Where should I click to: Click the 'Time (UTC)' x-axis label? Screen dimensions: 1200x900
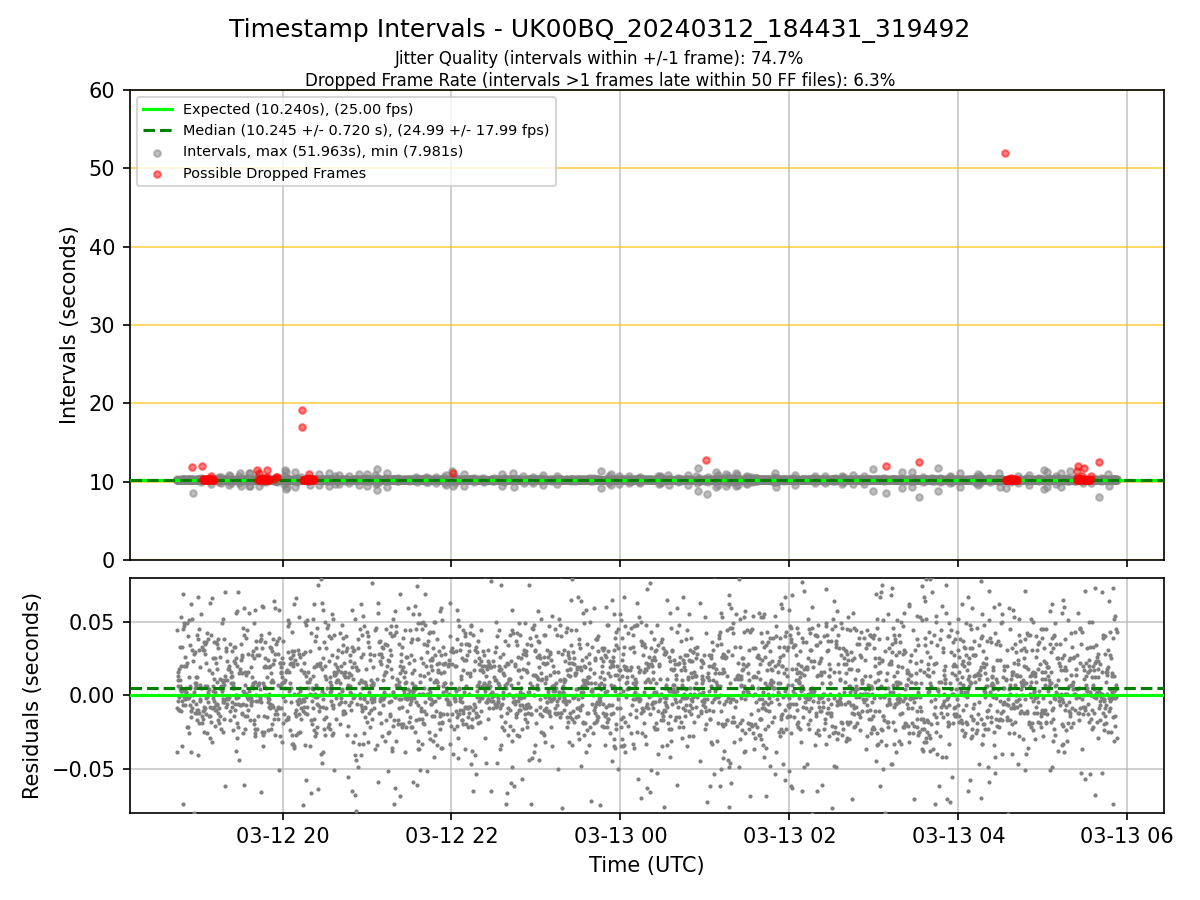tap(646, 864)
